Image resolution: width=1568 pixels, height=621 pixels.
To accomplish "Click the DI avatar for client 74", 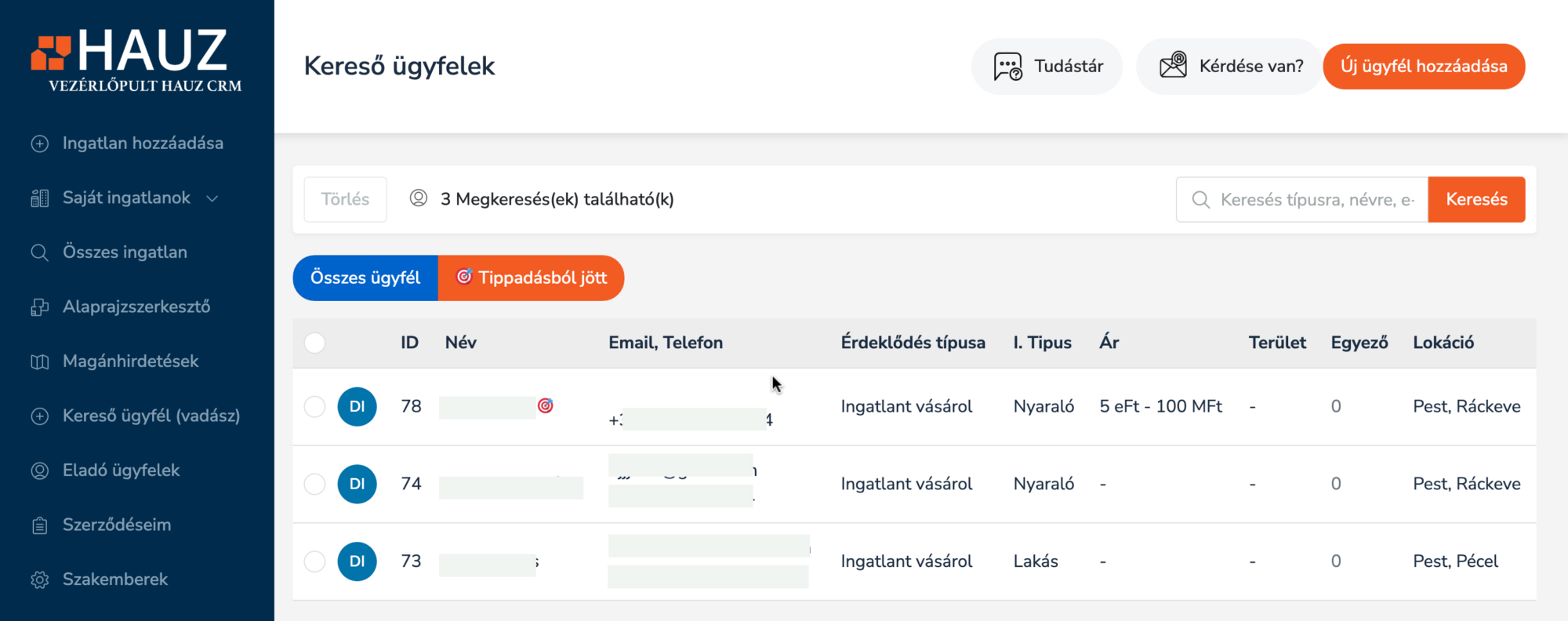I will [357, 484].
